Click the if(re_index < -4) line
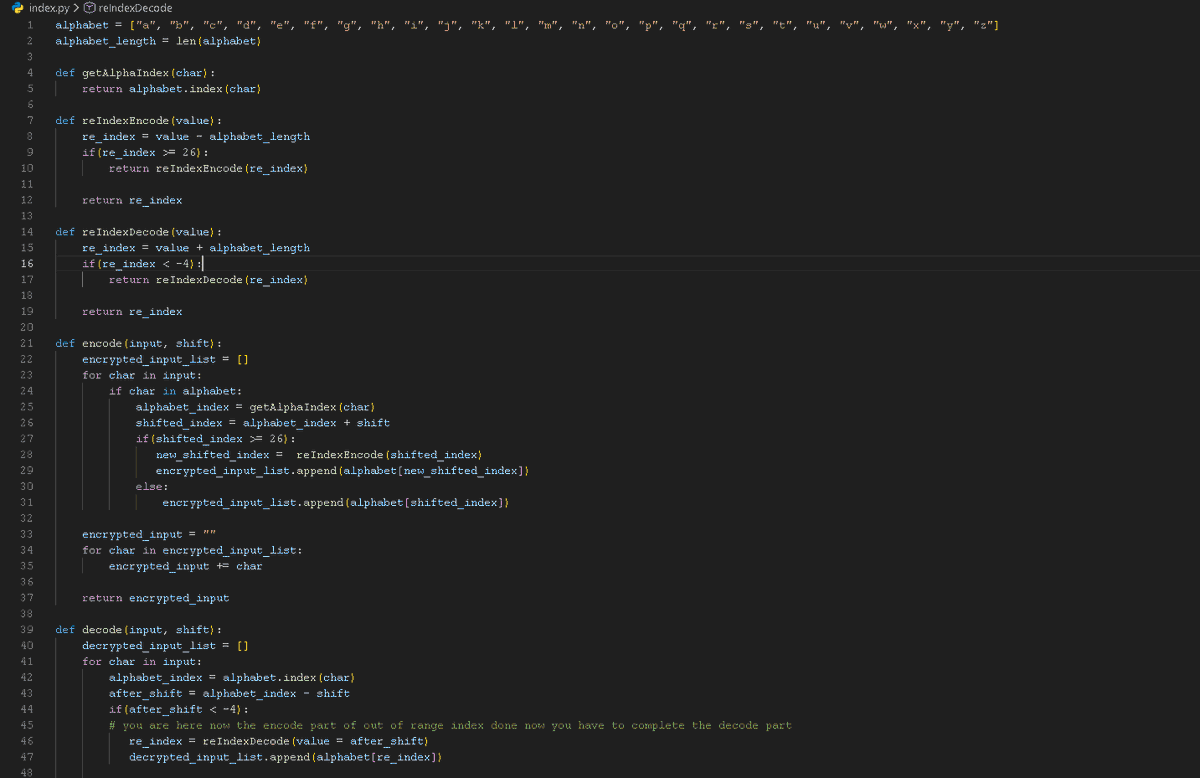The image size is (1200, 778). point(142,264)
